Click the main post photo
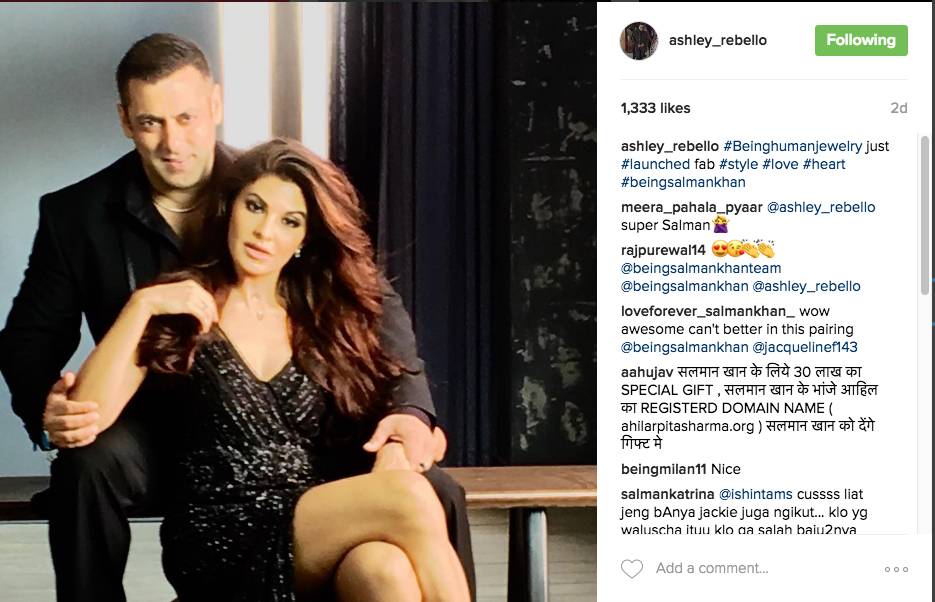Image resolution: width=935 pixels, height=602 pixels. pyautogui.click(x=298, y=302)
